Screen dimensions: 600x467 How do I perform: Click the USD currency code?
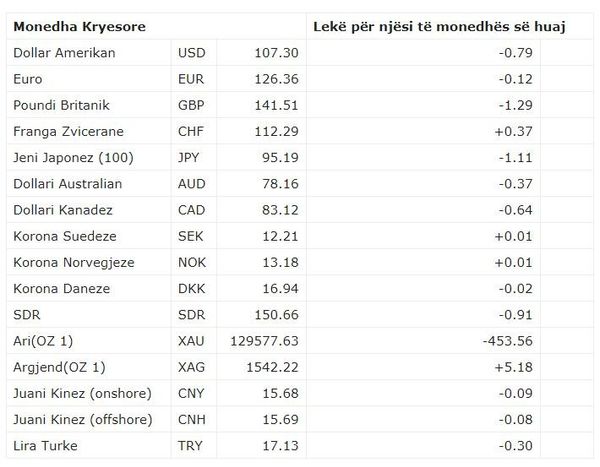191,53
